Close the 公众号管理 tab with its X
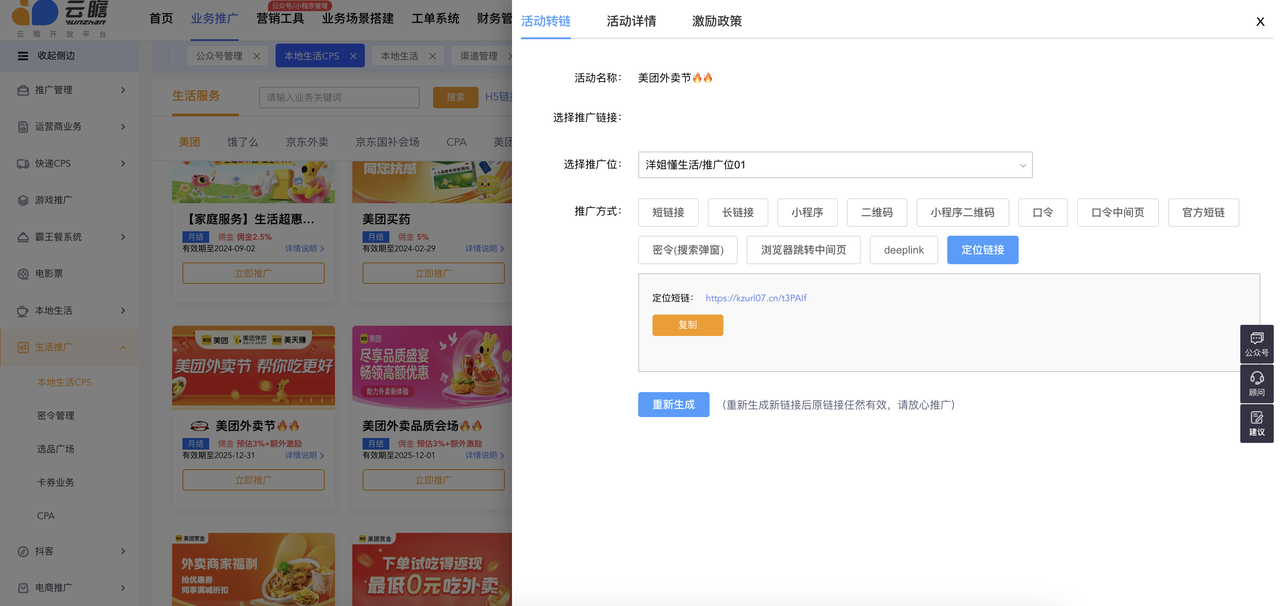1280x606 pixels. (257, 56)
